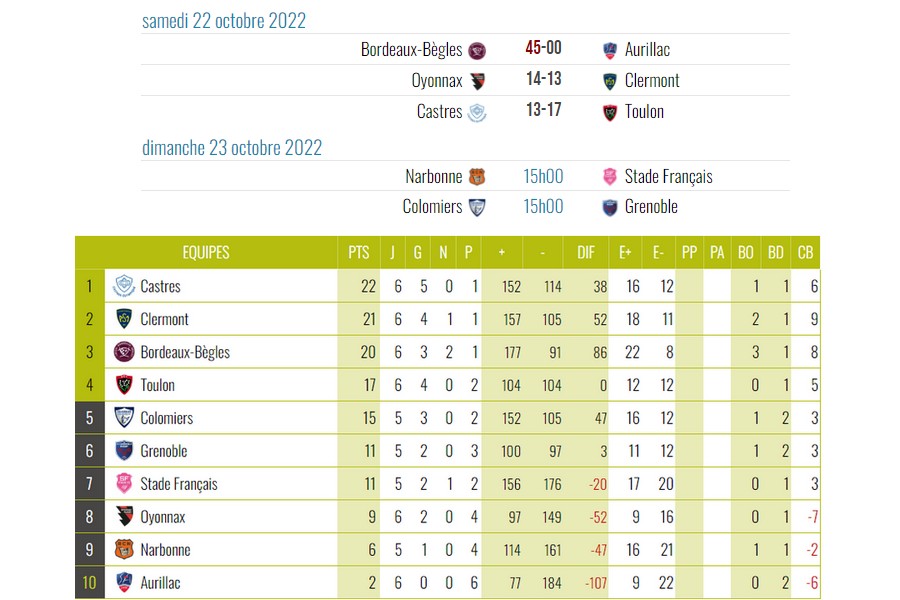Click the Narbonne orange crest in standings

click(125, 550)
